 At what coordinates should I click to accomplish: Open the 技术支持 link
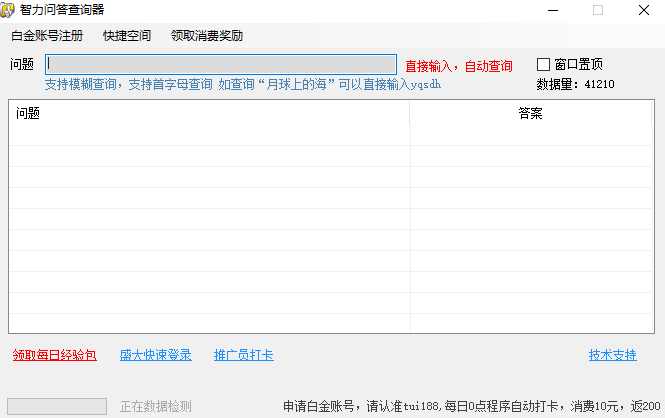(x=612, y=355)
